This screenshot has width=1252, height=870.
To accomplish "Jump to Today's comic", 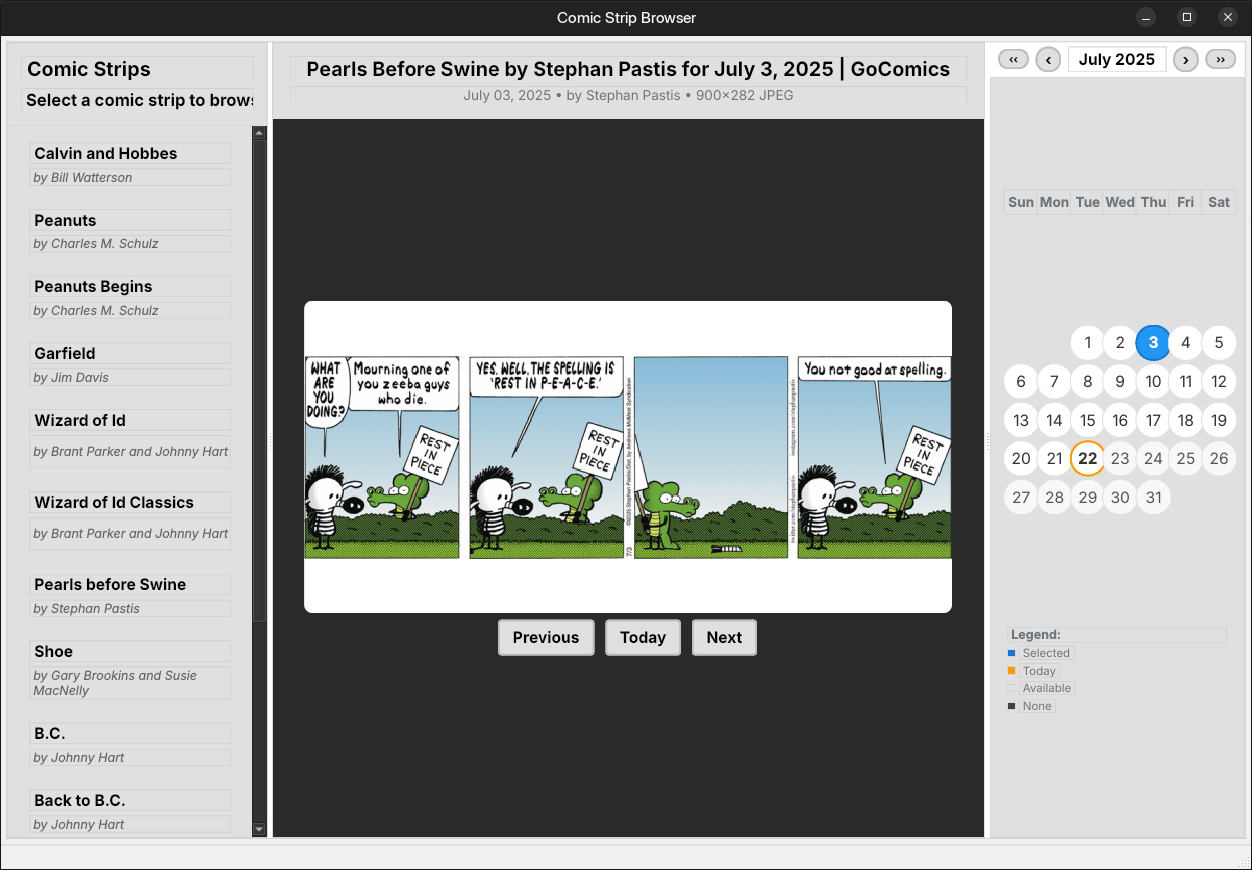I will click(643, 638).
